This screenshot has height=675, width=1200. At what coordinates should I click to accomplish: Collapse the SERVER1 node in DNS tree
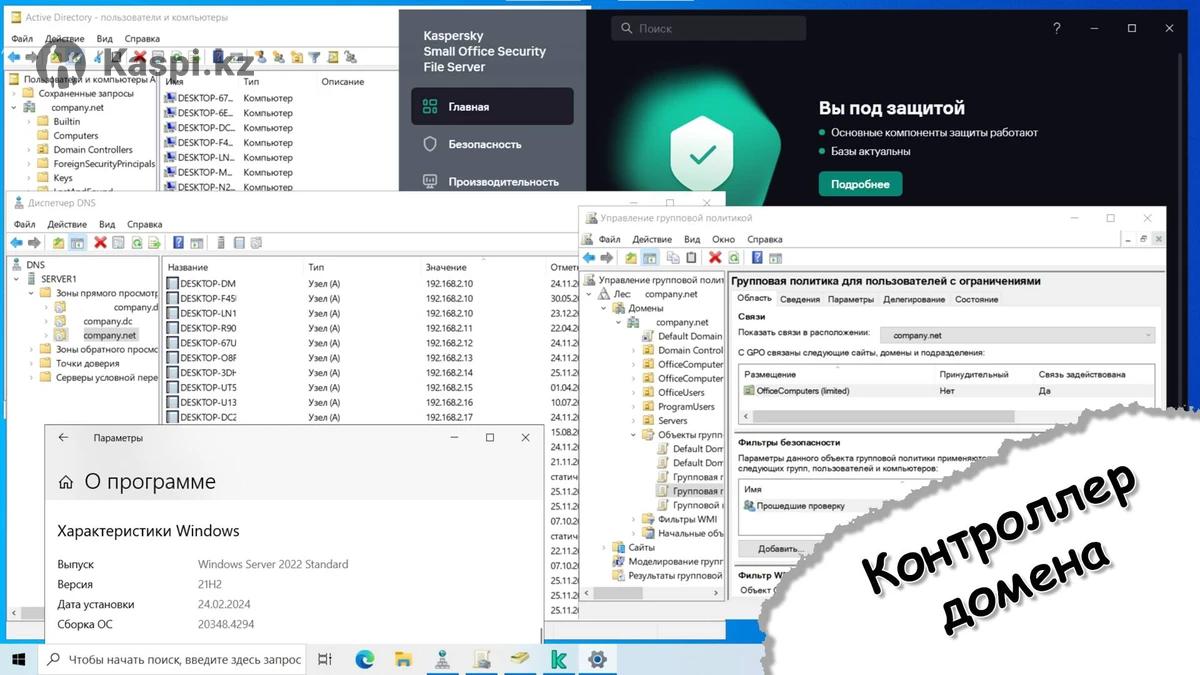click(x=17, y=279)
